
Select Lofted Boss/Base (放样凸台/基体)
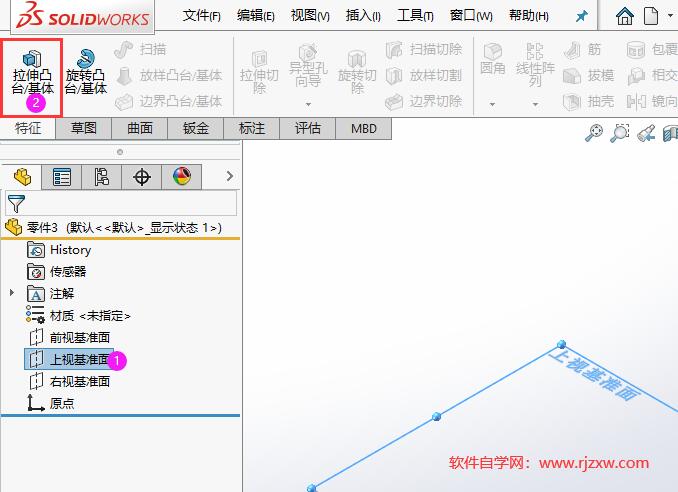(169, 76)
